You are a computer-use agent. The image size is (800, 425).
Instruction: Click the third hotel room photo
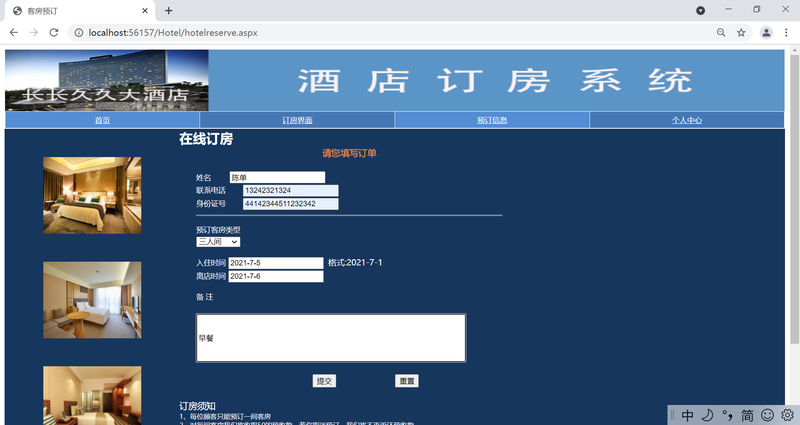[x=92, y=395]
